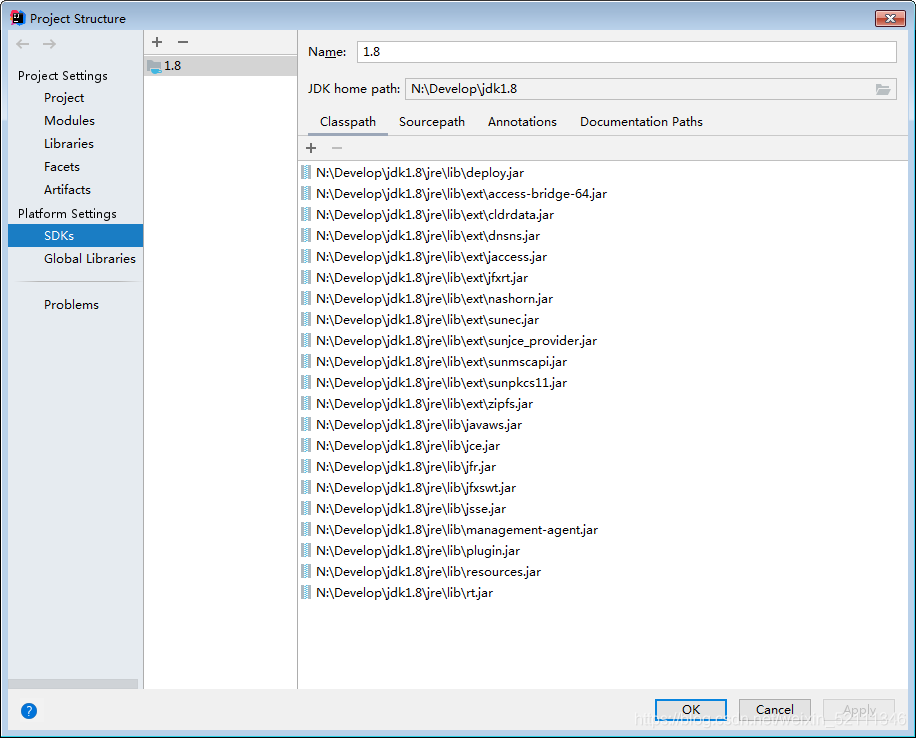Click OK to save SDK settings

click(x=690, y=709)
